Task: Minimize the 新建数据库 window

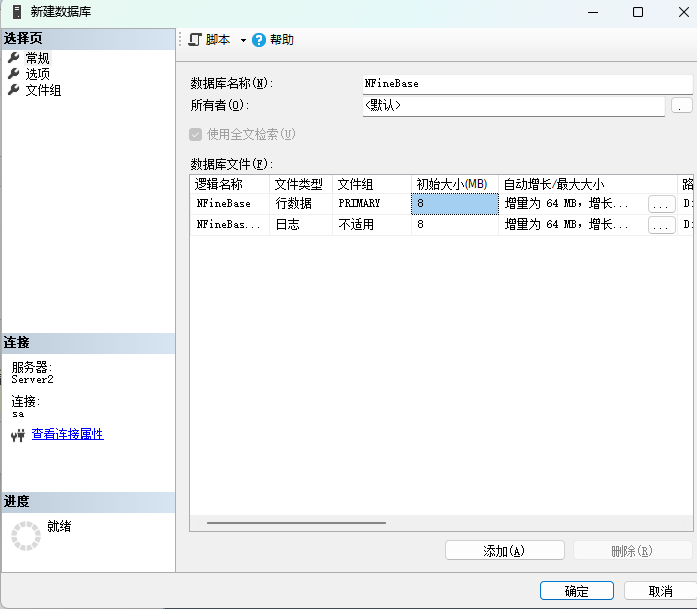Action: (593, 12)
